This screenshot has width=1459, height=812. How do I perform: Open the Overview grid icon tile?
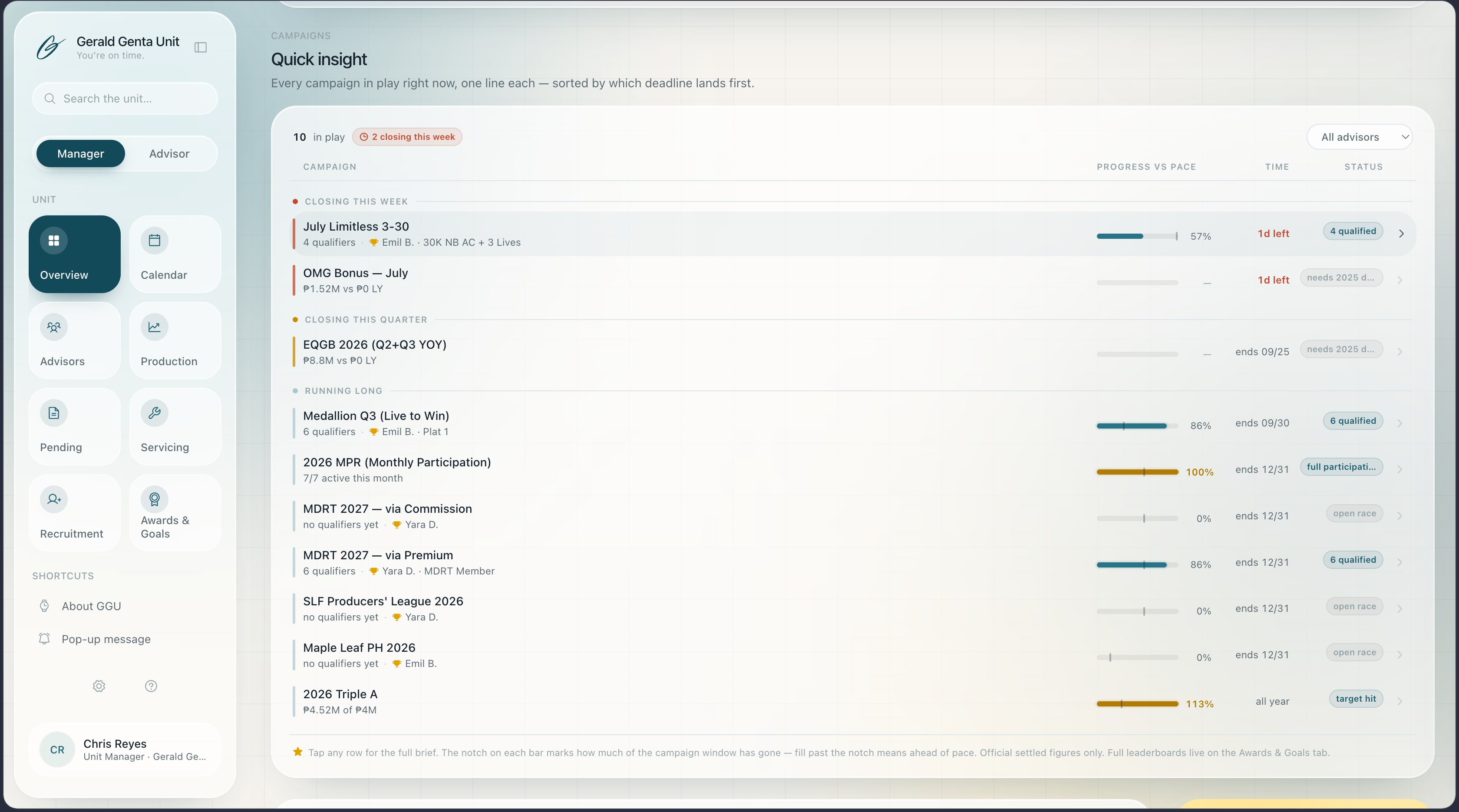click(75, 254)
